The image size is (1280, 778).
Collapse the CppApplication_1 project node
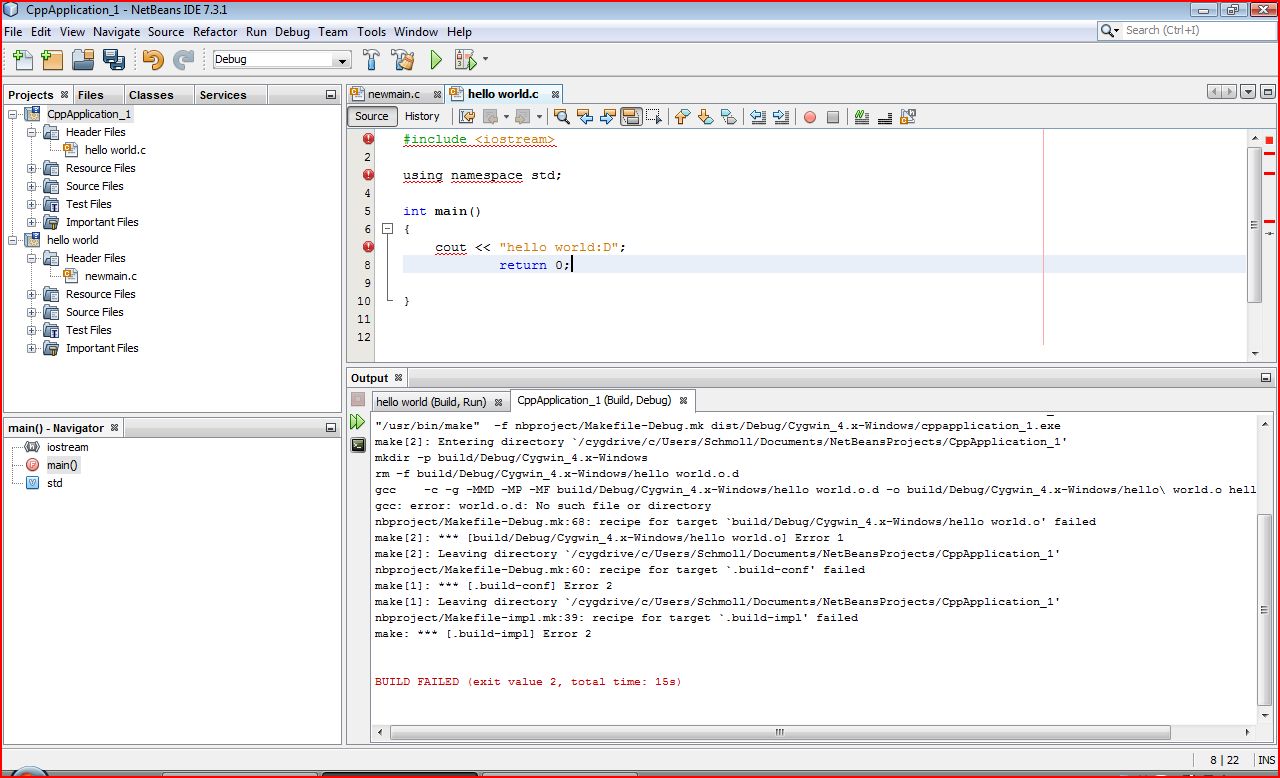[x=13, y=114]
